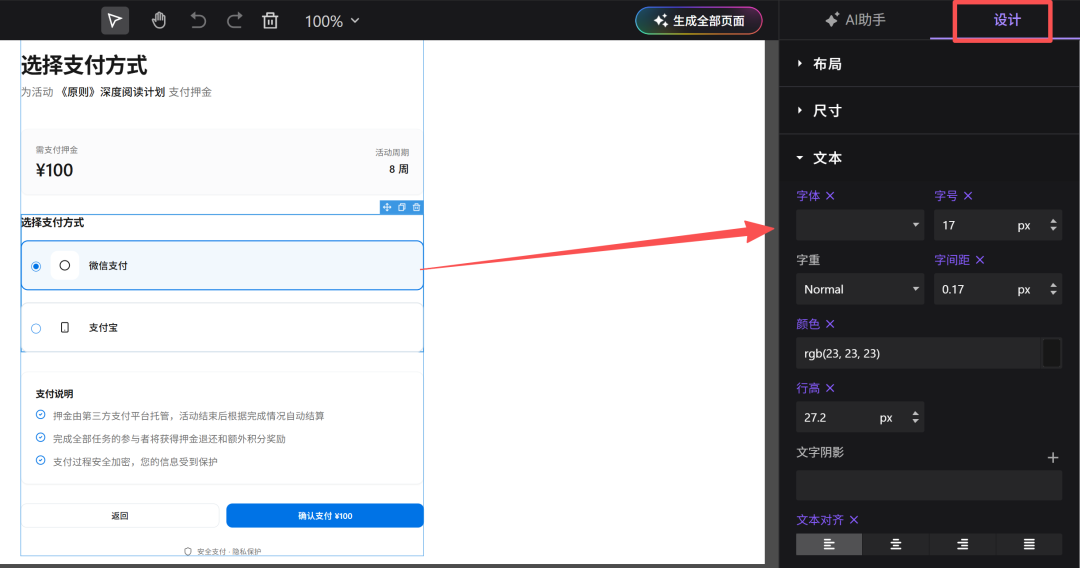Select the 微信支付 radio button
The height and width of the screenshot is (568, 1080).
(x=36, y=266)
